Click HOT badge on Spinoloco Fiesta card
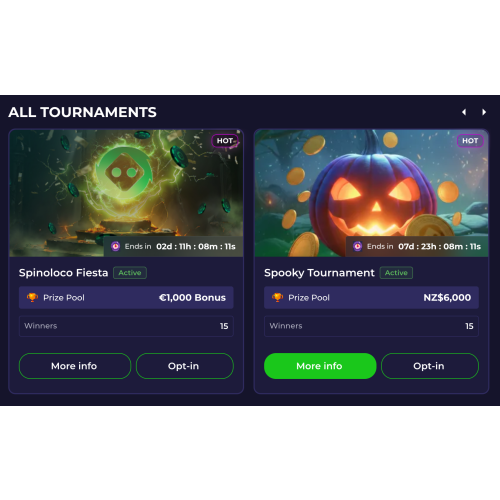Viewport: 500px width, 500px height. pos(225,141)
